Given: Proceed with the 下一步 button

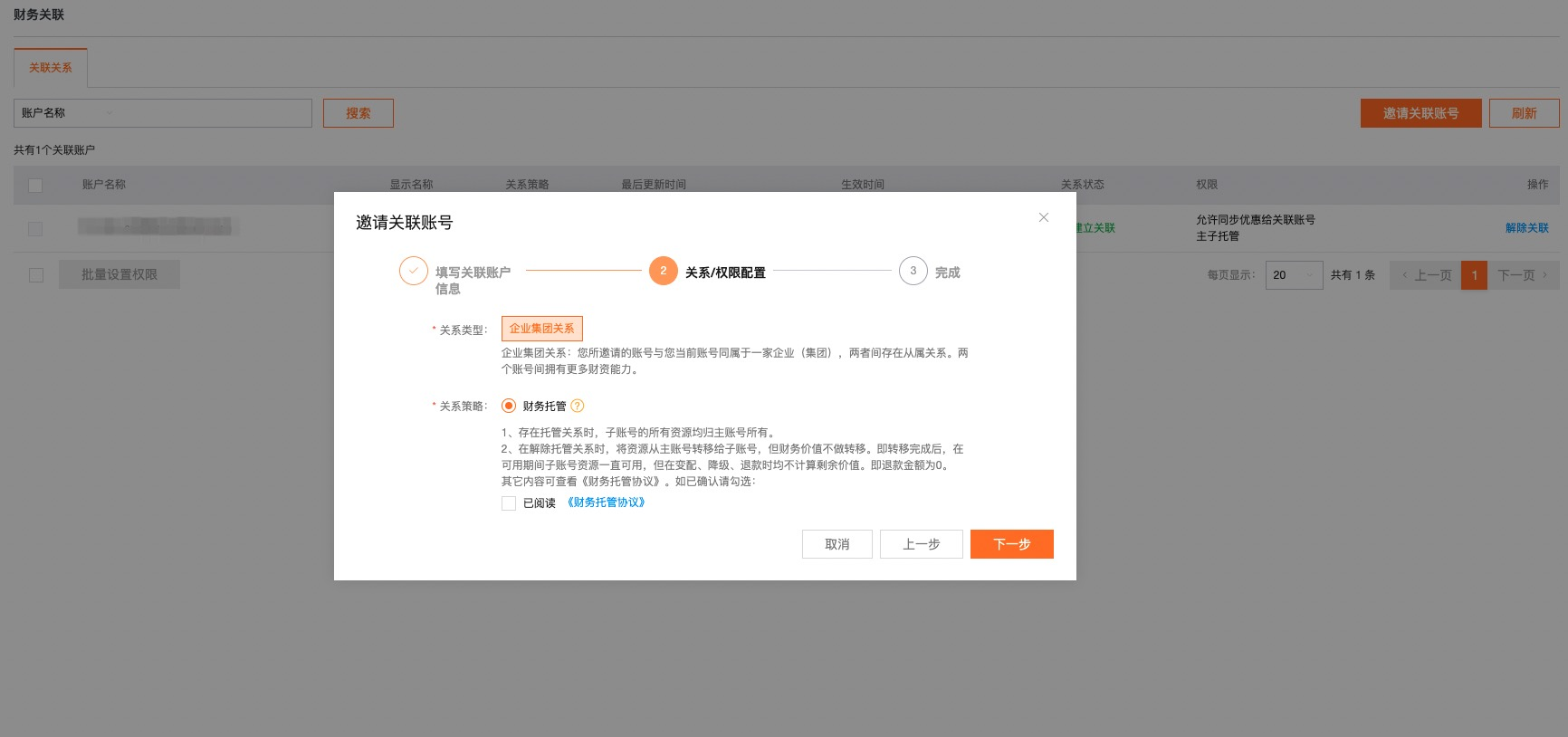Looking at the screenshot, I should point(1012,544).
